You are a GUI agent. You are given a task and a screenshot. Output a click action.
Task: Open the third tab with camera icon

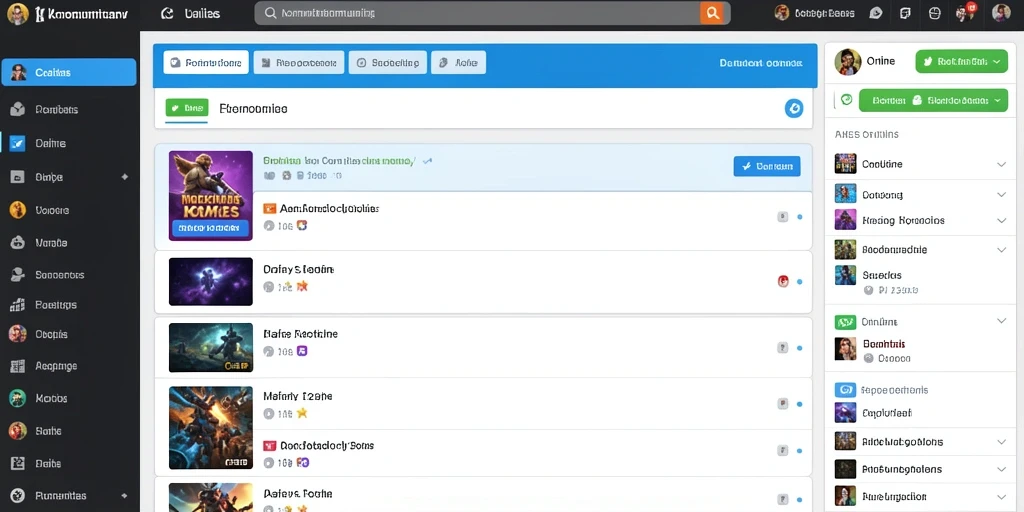click(x=388, y=62)
